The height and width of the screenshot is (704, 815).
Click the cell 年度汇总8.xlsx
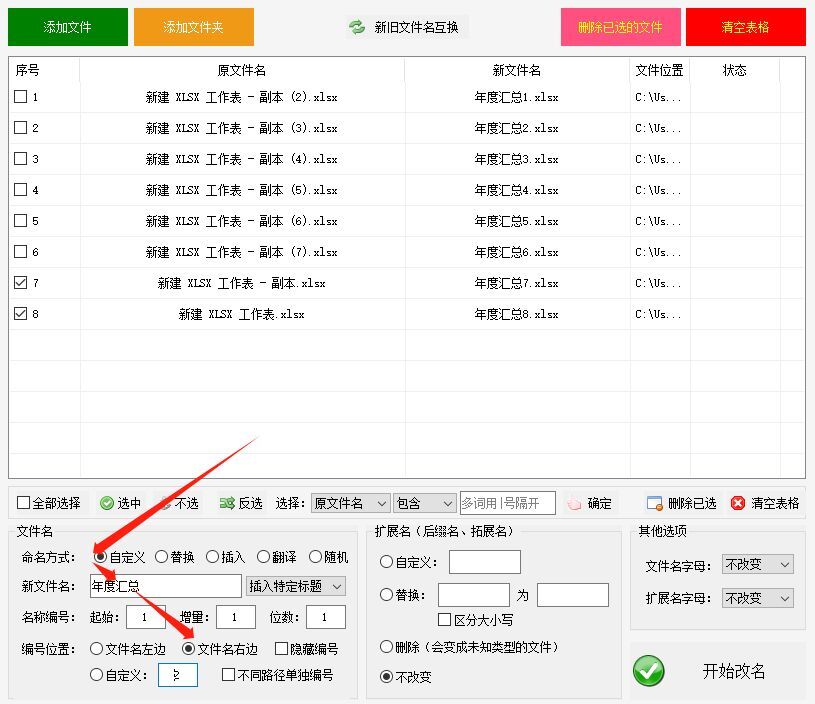pyautogui.click(x=517, y=314)
